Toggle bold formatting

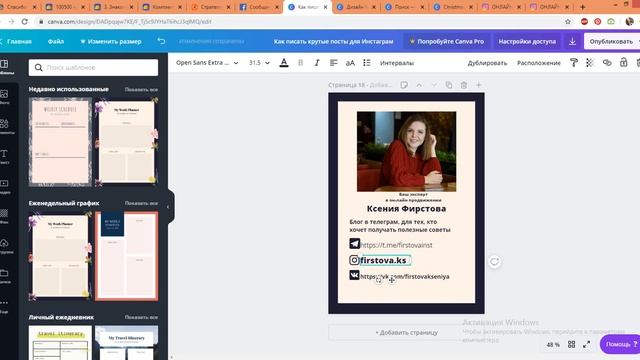(300, 63)
